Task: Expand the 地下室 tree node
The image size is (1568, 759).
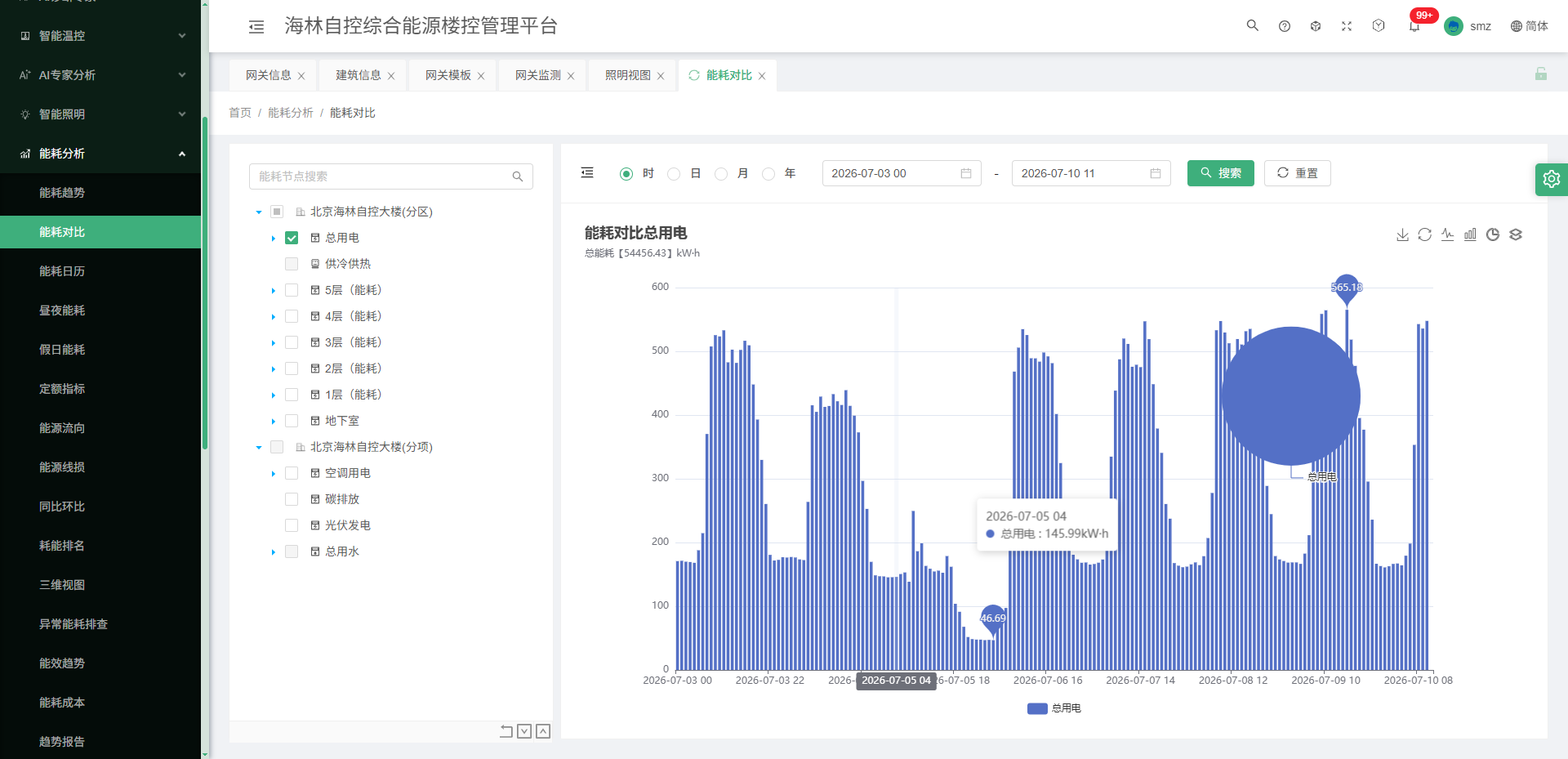Action: pyautogui.click(x=274, y=421)
